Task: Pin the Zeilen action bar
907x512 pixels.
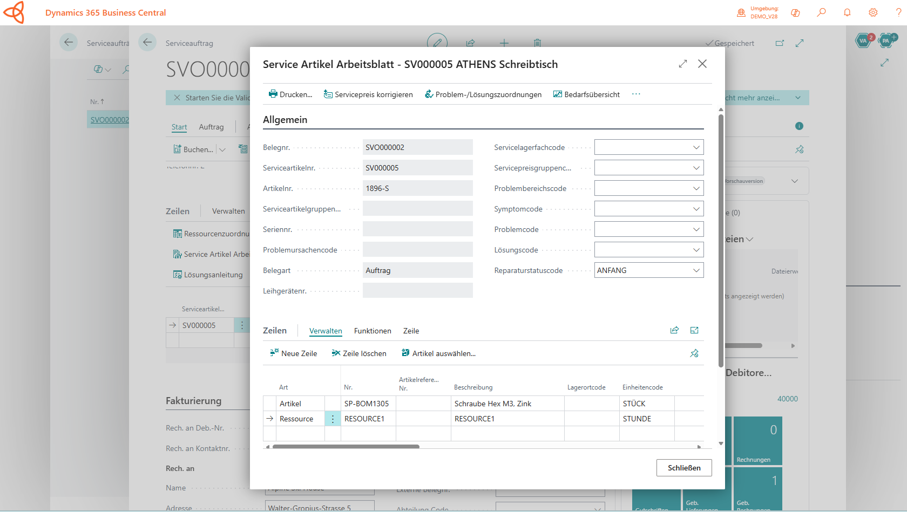Action: click(694, 353)
